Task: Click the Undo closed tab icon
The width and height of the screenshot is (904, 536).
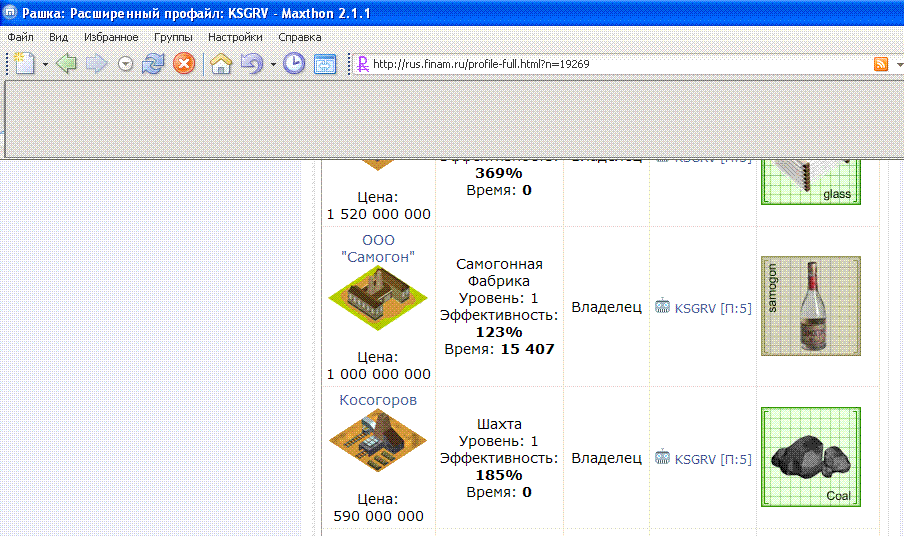Action: (251, 63)
